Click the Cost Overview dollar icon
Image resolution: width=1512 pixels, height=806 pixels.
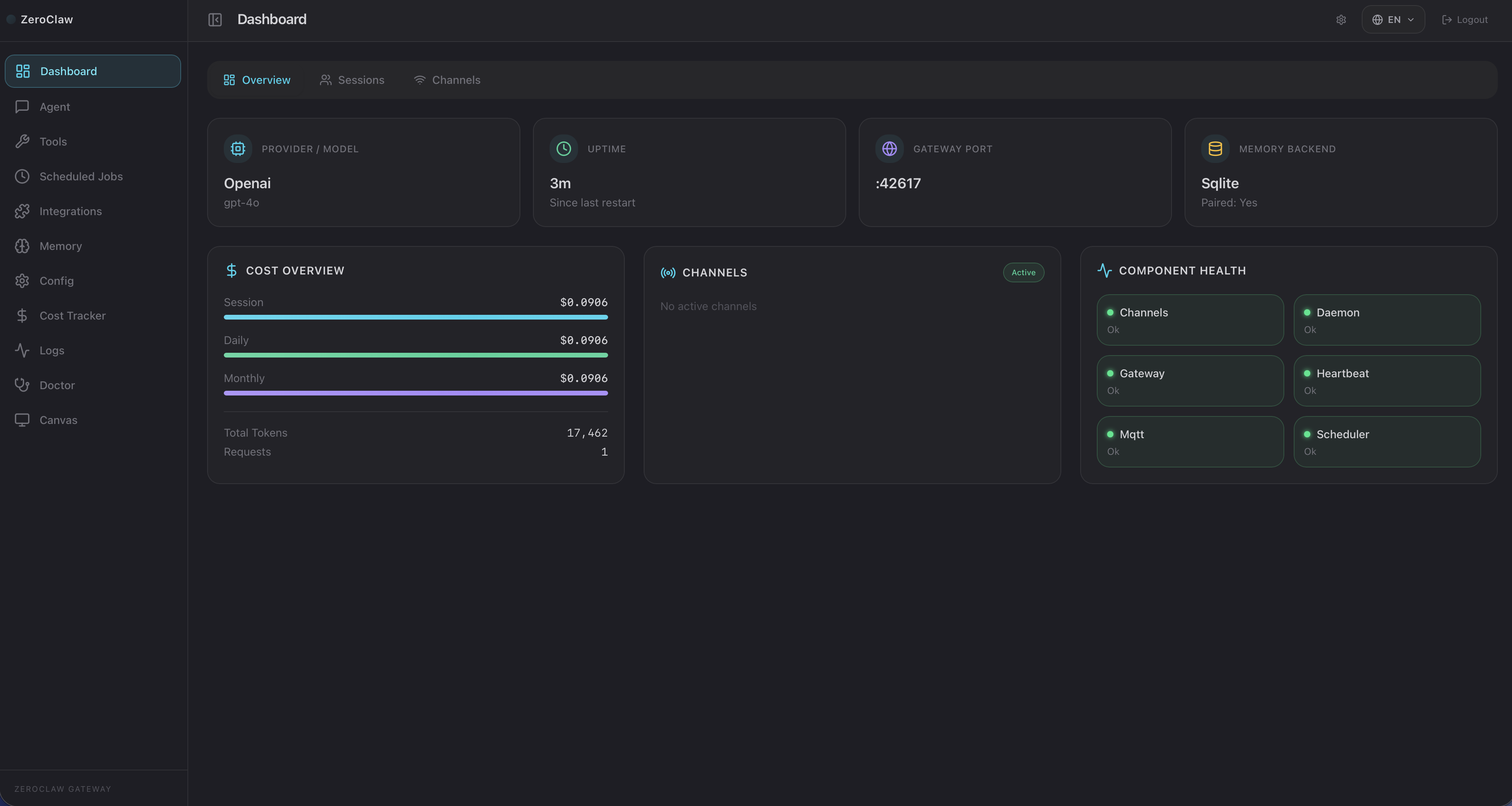click(231, 270)
